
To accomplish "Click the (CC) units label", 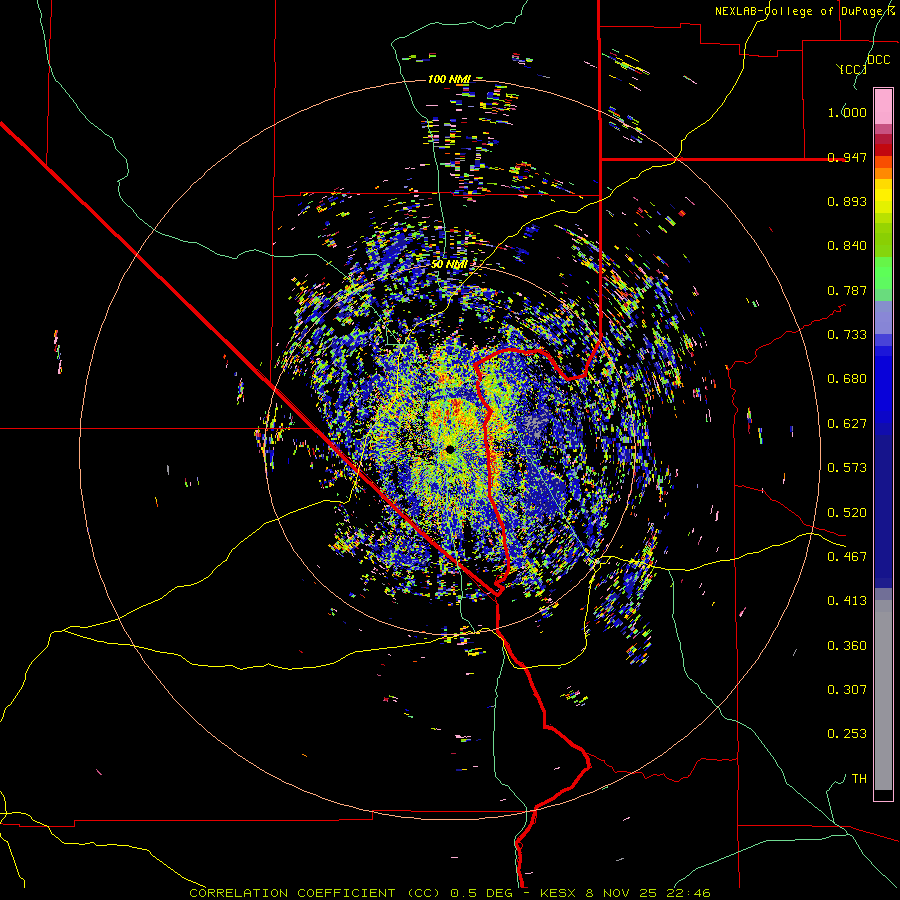I will (853, 69).
